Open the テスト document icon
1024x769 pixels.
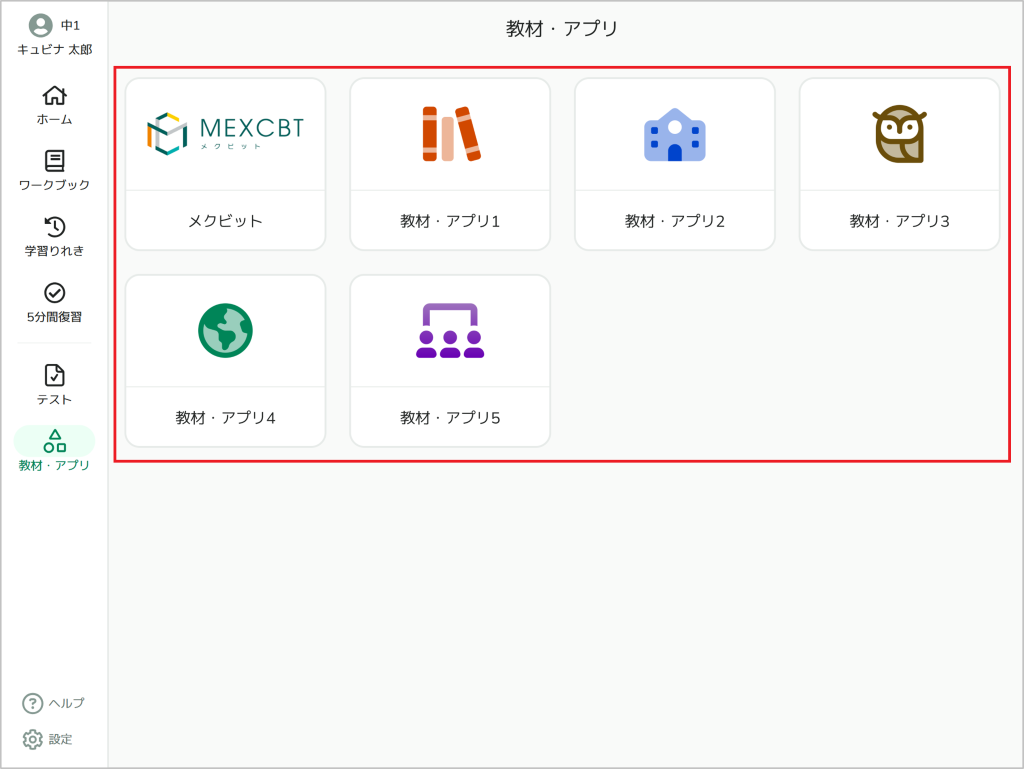point(54,375)
